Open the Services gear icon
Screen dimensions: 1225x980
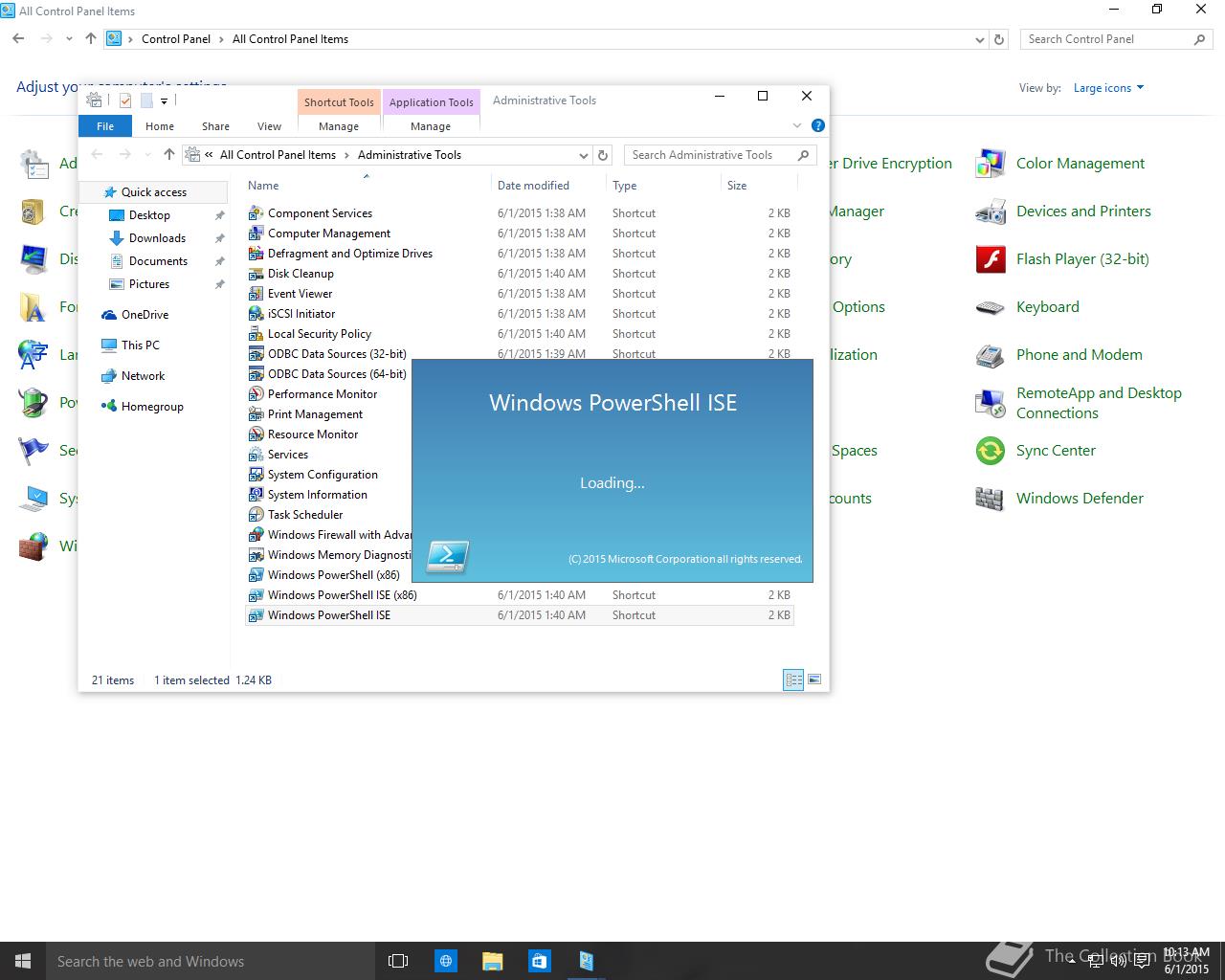click(x=256, y=455)
